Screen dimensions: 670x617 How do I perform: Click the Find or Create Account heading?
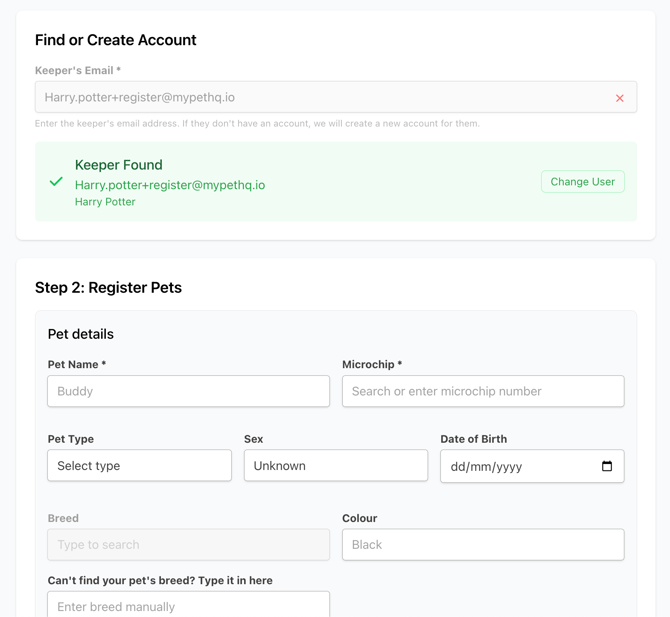116,40
